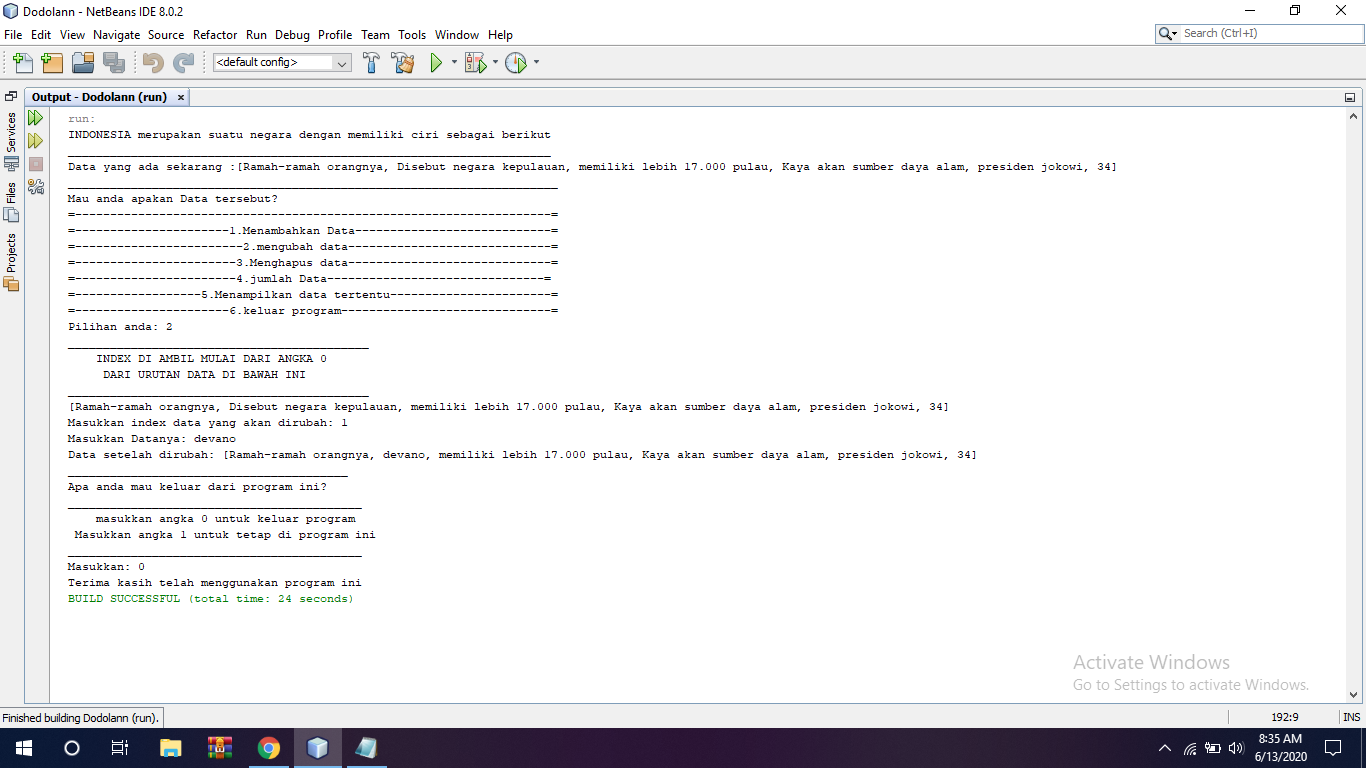
Task: Save all files using toolbar icon
Action: [x=114, y=62]
